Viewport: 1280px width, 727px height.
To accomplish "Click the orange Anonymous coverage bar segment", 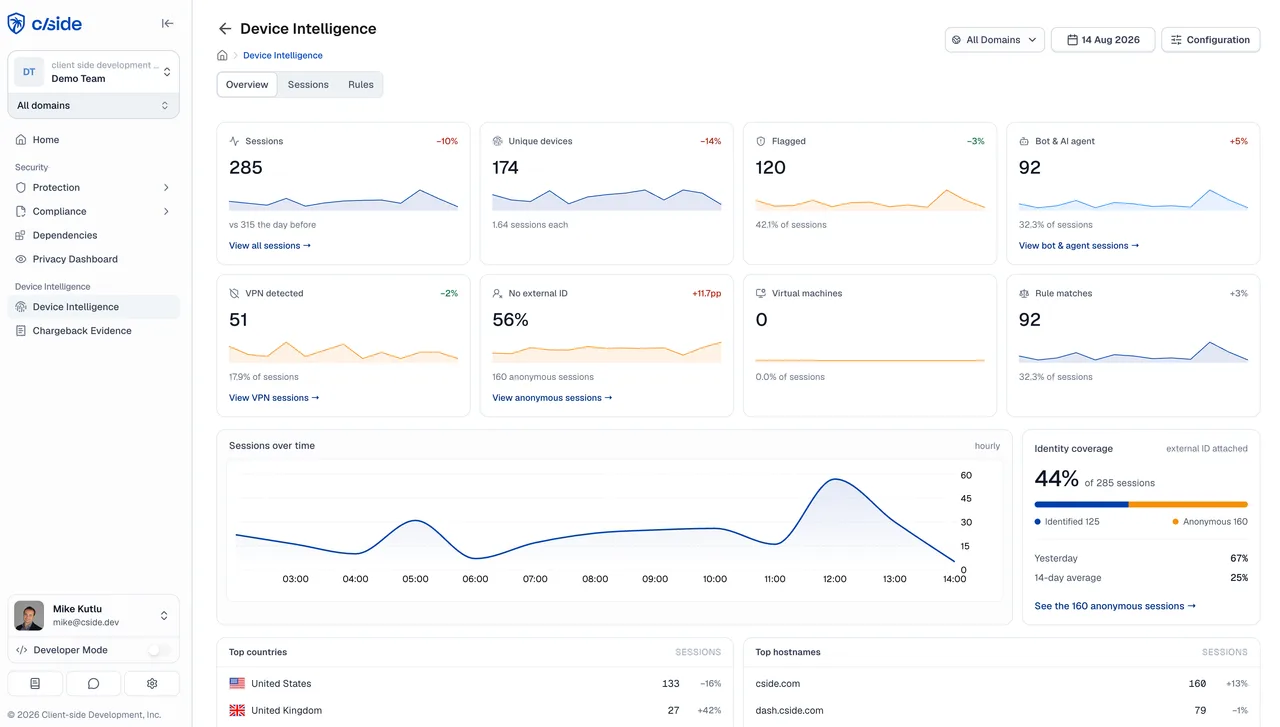I will (x=1188, y=505).
